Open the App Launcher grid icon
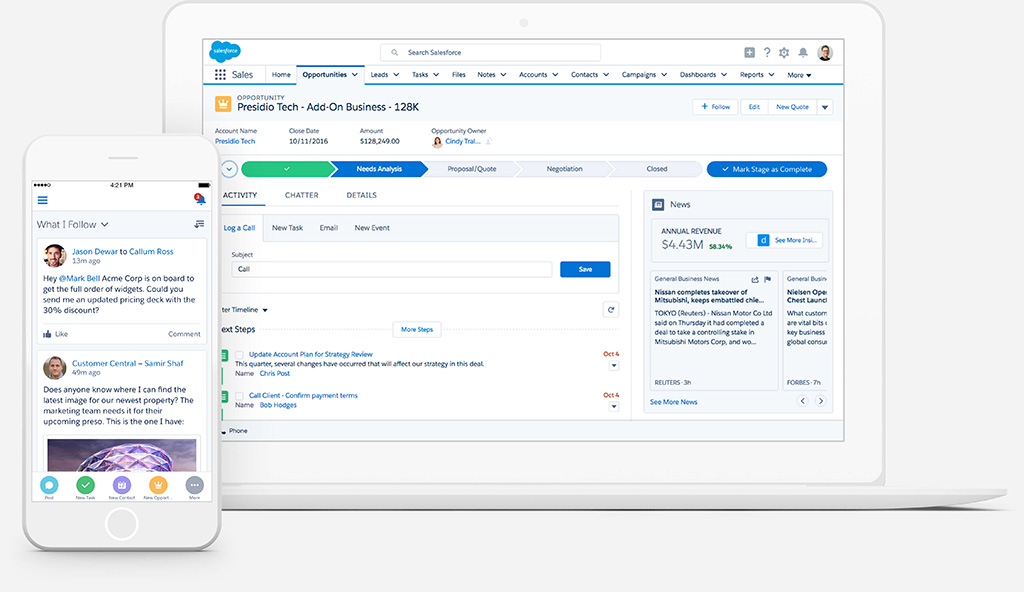The image size is (1024, 592). point(220,75)
